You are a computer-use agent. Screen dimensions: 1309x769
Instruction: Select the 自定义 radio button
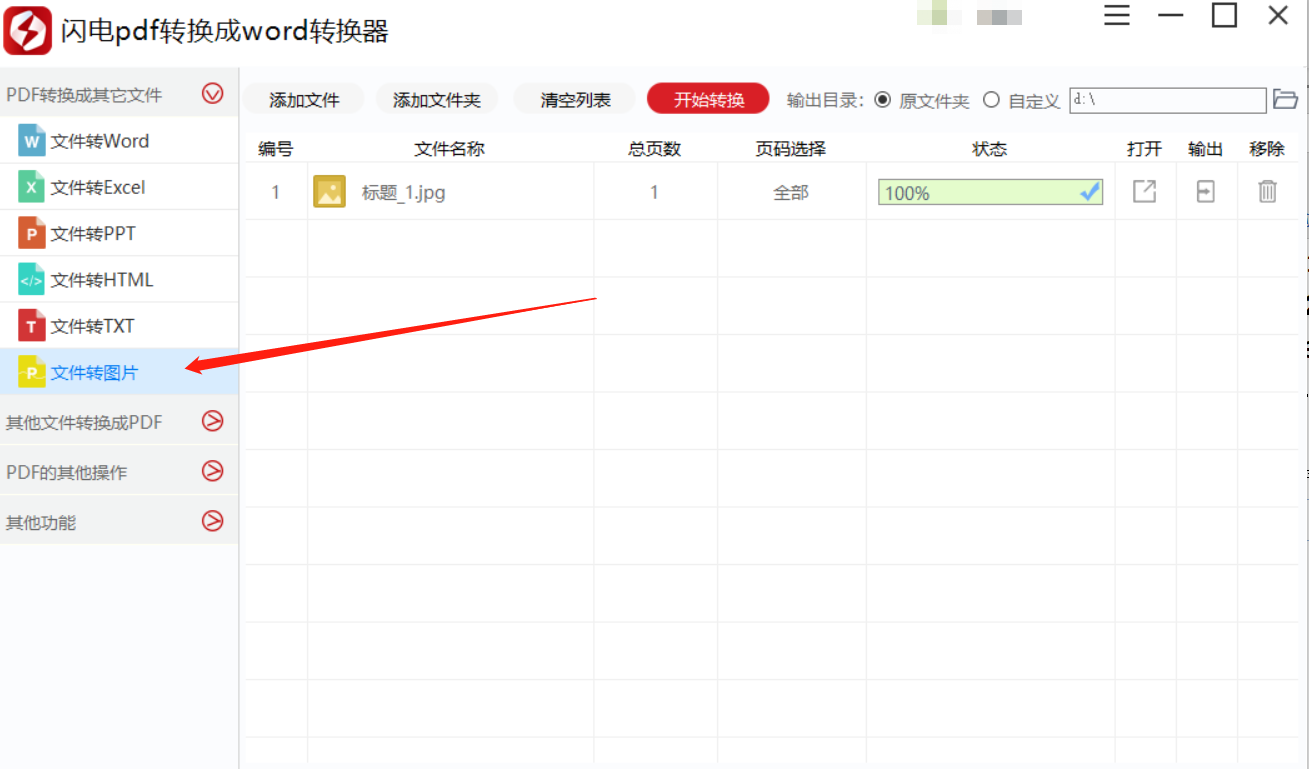pyautogui.click(x=991, y=100)
